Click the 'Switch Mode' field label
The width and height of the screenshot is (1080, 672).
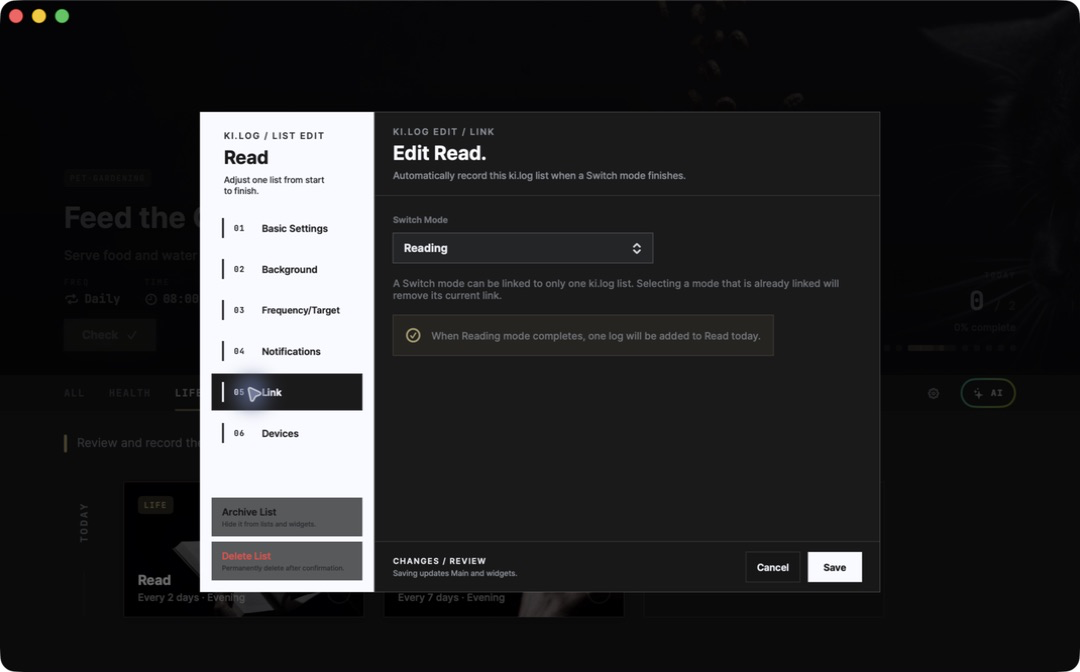[420, 220]
